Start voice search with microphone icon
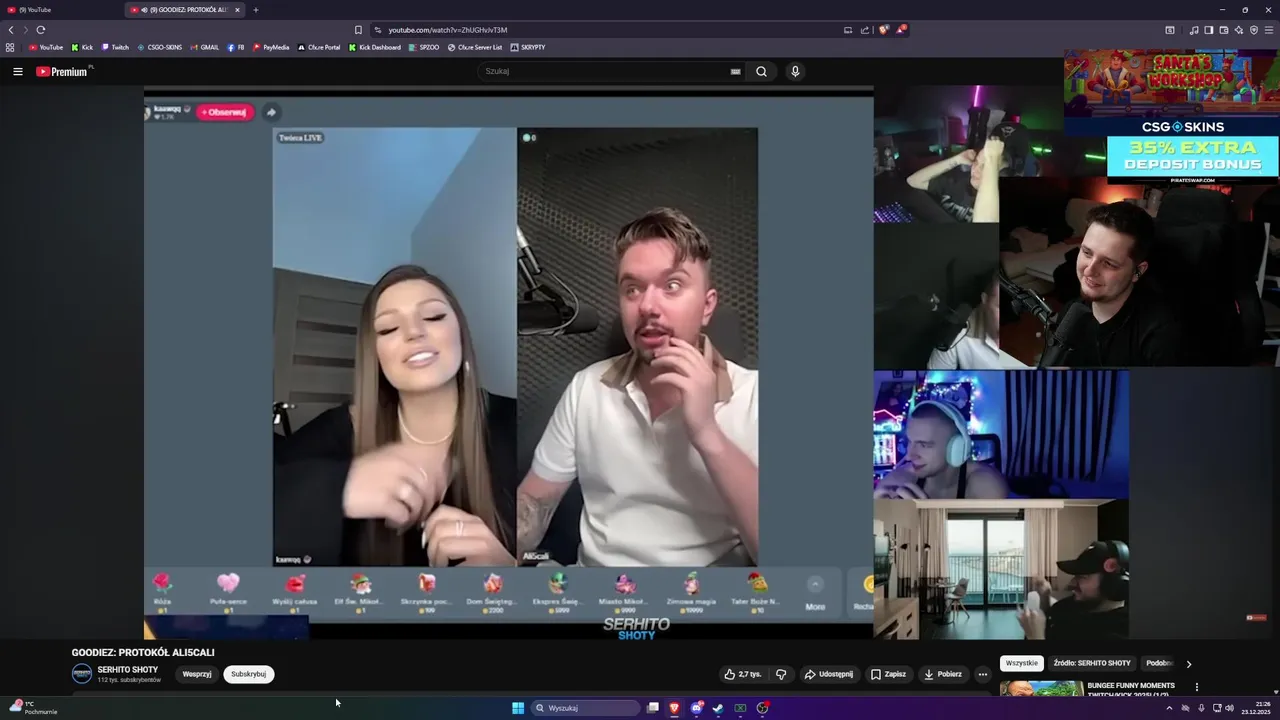This screenshot has width=1280, height=720. (x=795, y=71)
